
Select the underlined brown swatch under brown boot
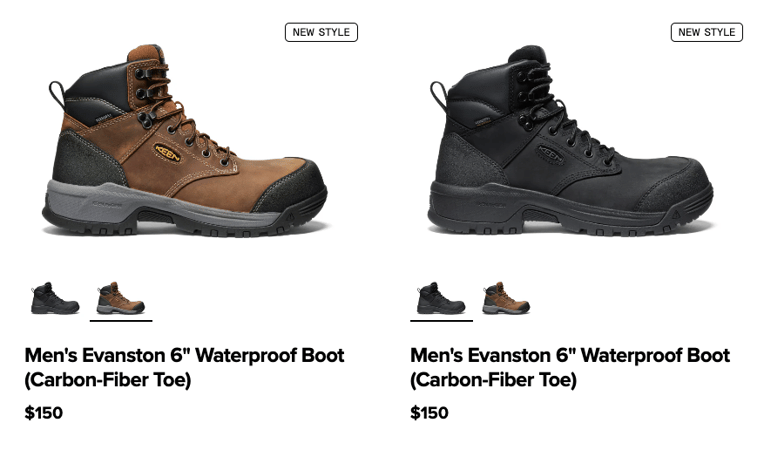pyautogui.click(x=121, y=298)
